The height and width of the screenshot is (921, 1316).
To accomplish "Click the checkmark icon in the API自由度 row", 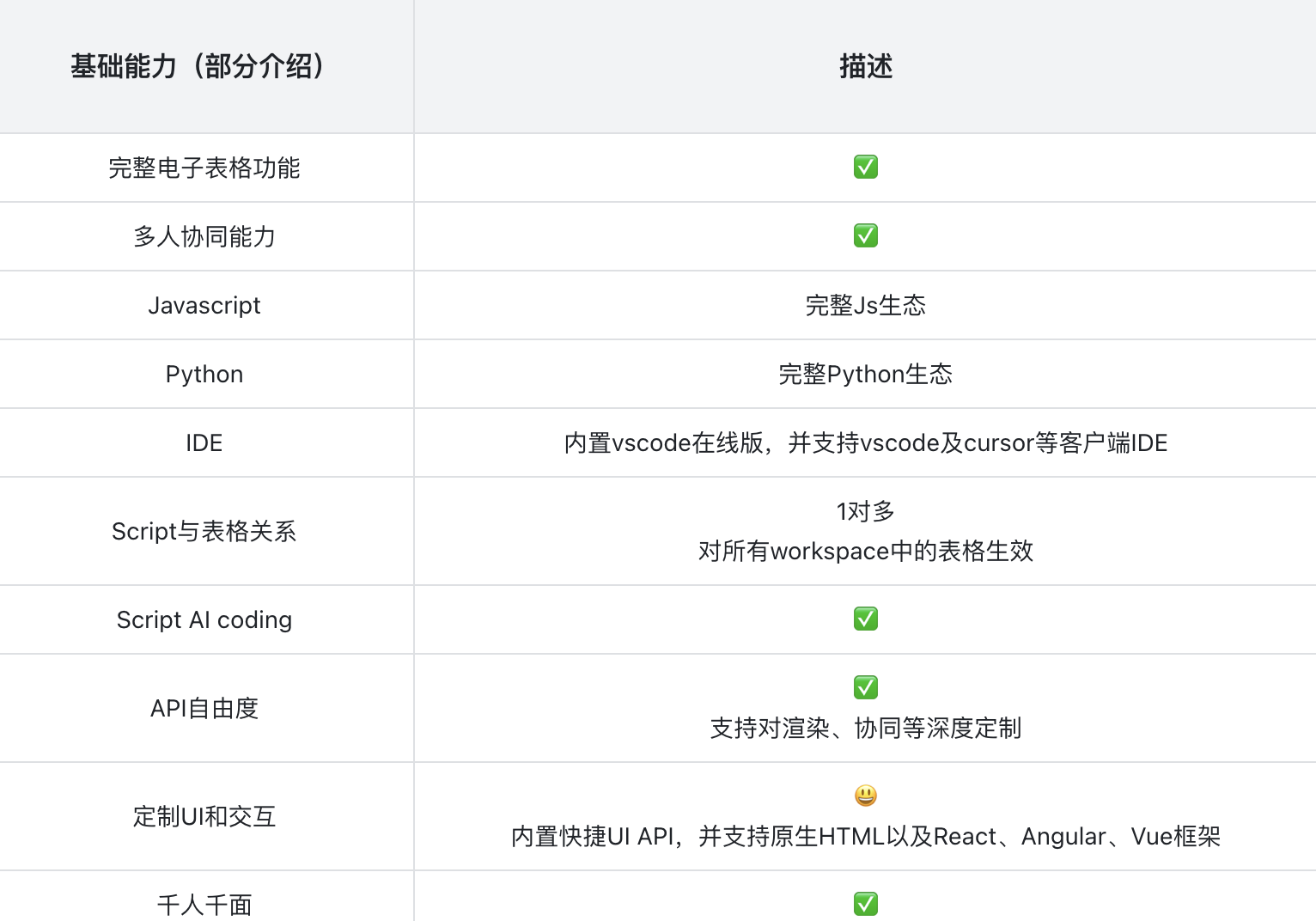I will tap(865, 687).
